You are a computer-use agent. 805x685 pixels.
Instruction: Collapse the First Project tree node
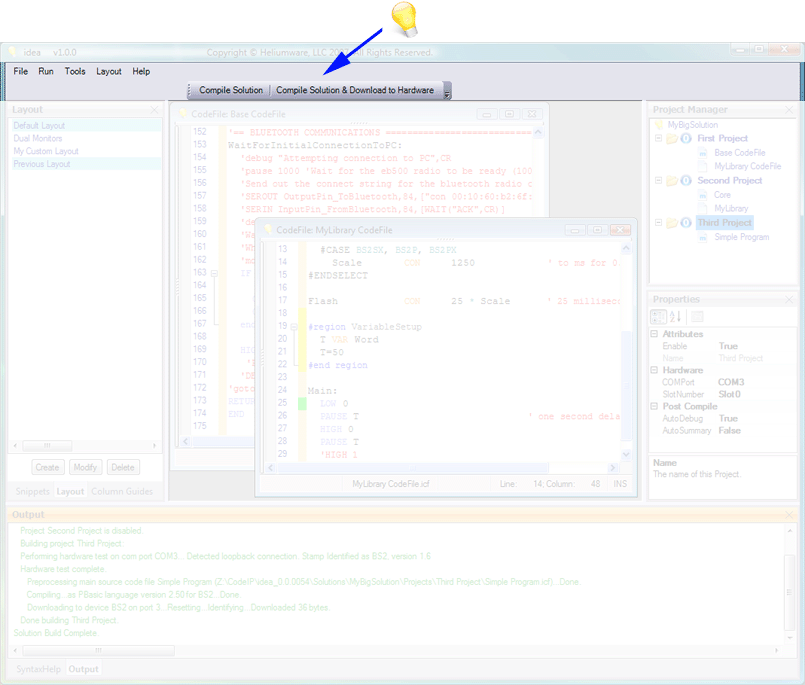[659, 138]
